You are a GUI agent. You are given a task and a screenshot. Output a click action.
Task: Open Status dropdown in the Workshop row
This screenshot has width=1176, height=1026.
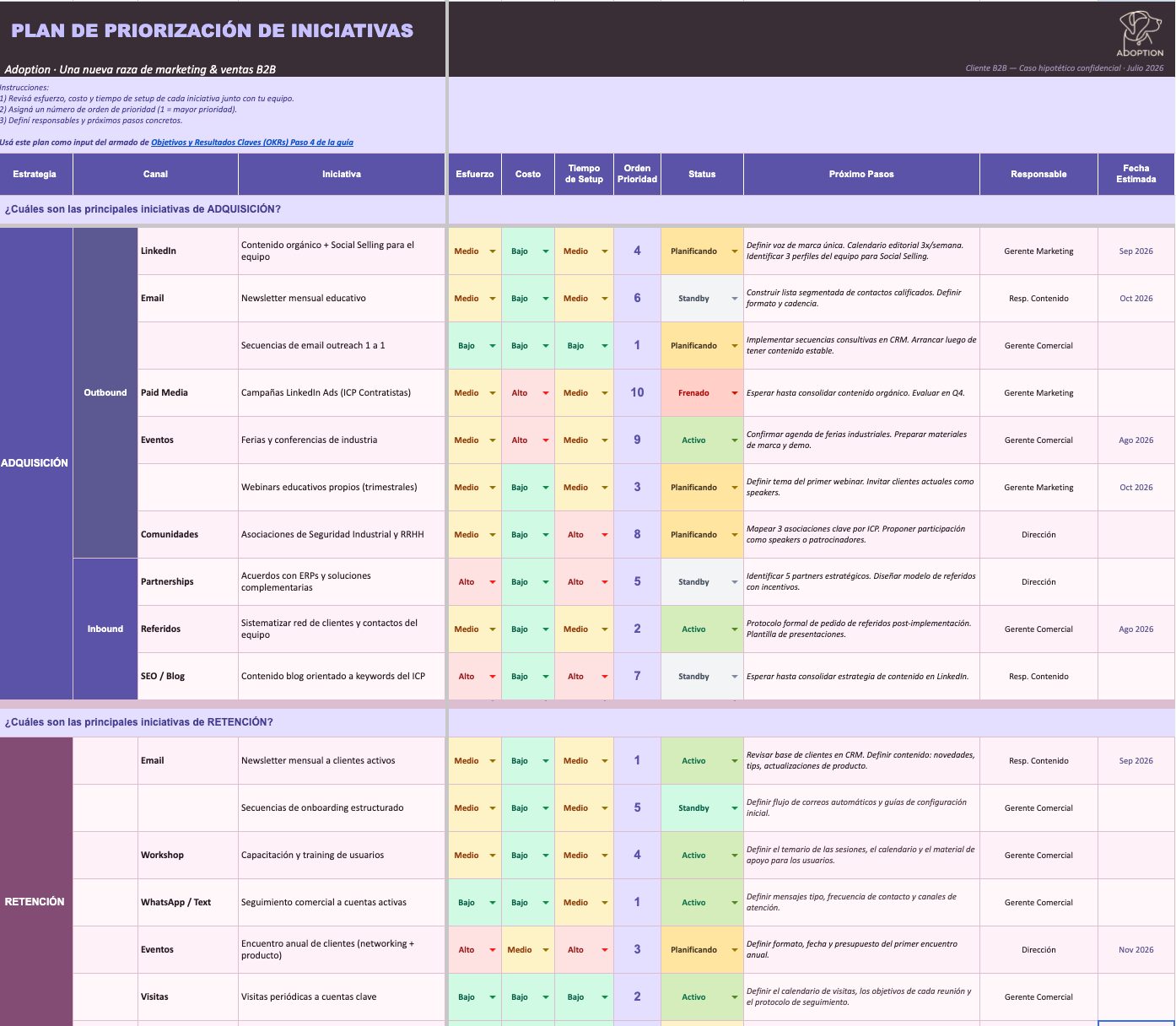click(735, 856)
